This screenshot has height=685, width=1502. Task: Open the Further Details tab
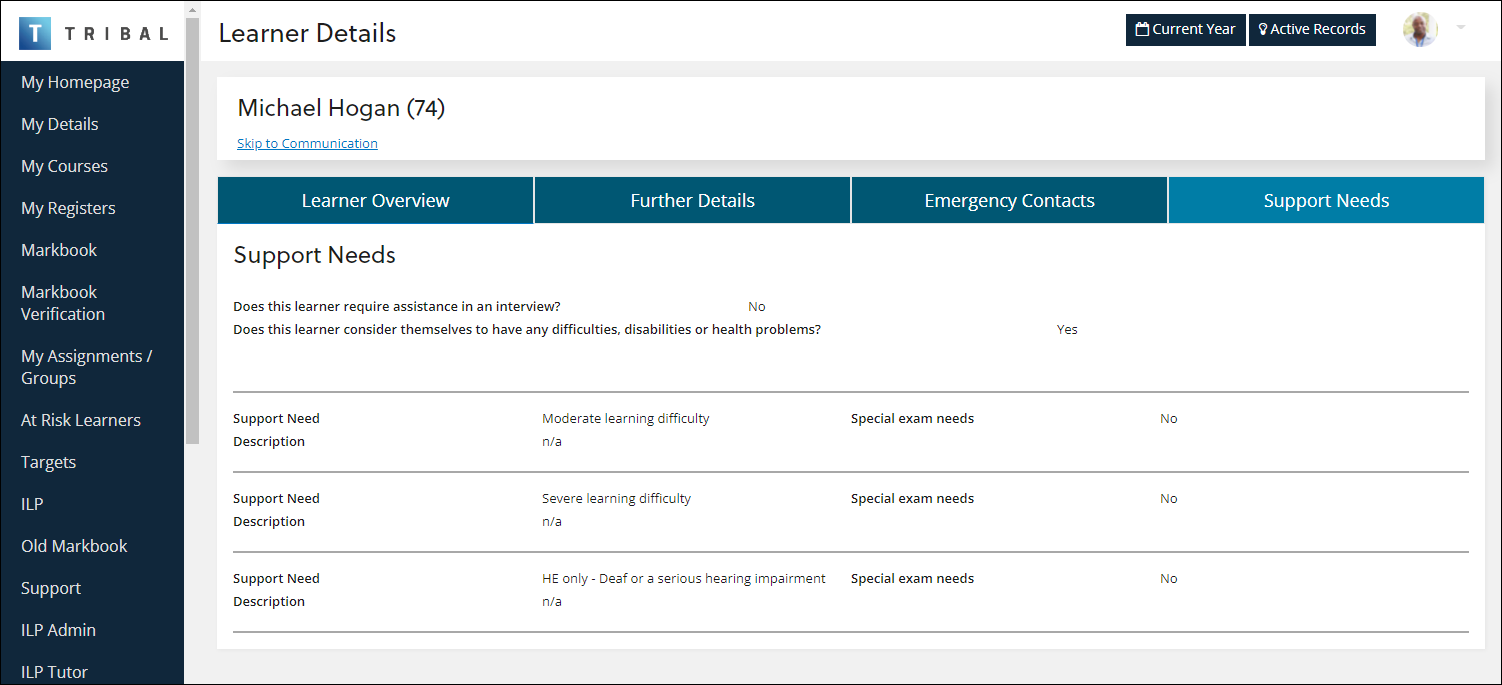tap(692, 201)
